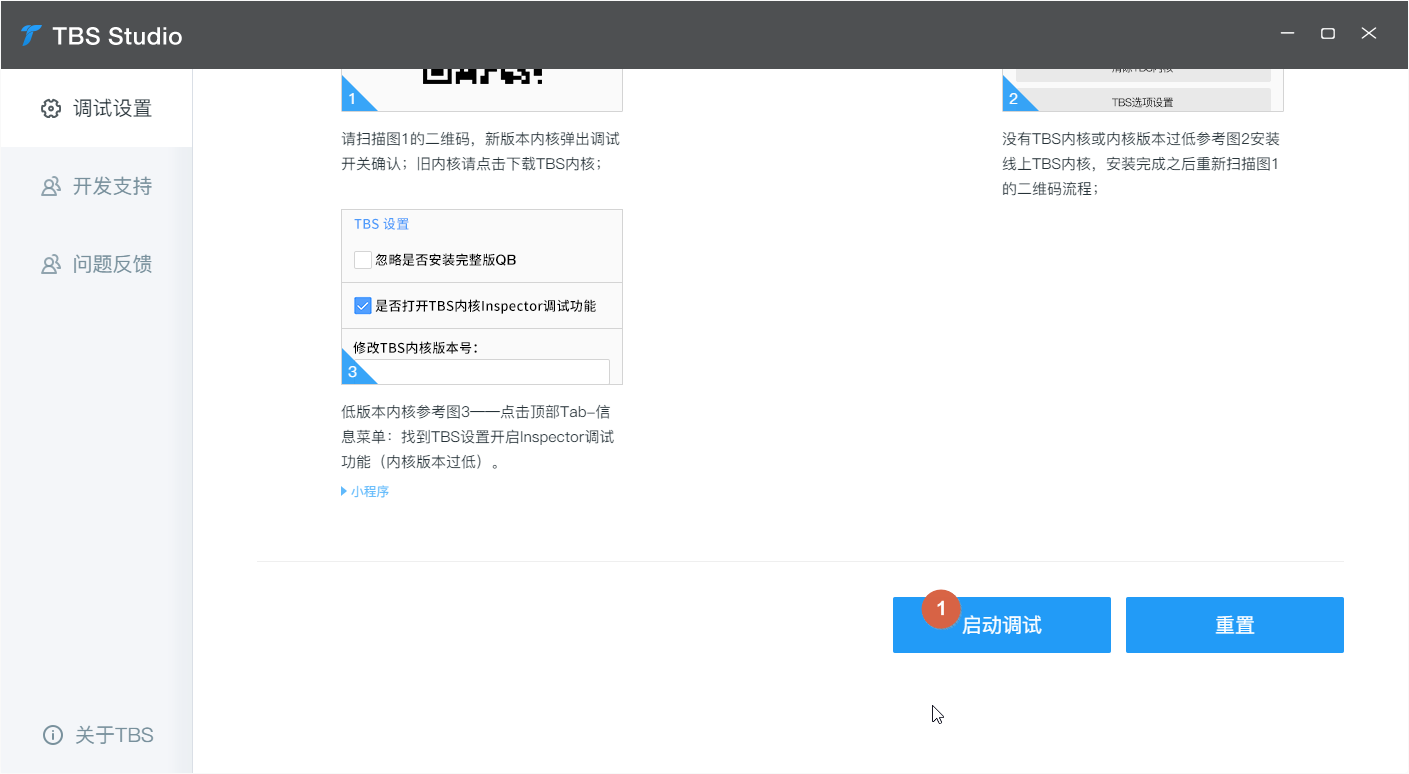The height and width of the screenshot is (774, 1409).
Task: Click the 'TBS 设置' heading in image 3
Action: pyautogui.click(x=382, y=224)
